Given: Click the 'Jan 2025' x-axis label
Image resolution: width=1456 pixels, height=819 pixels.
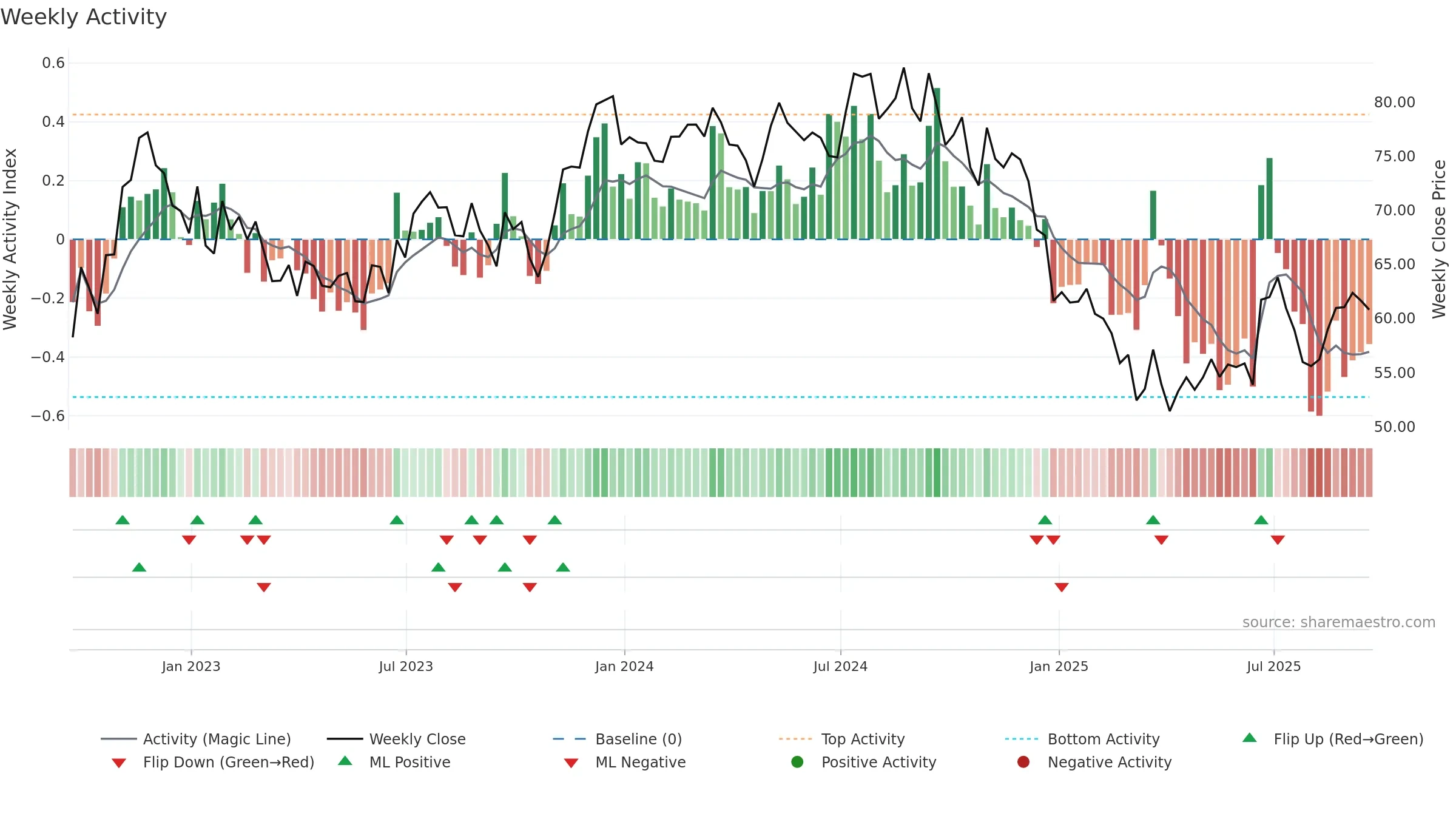Looking at the screenshot, I should click(1059, 667).
